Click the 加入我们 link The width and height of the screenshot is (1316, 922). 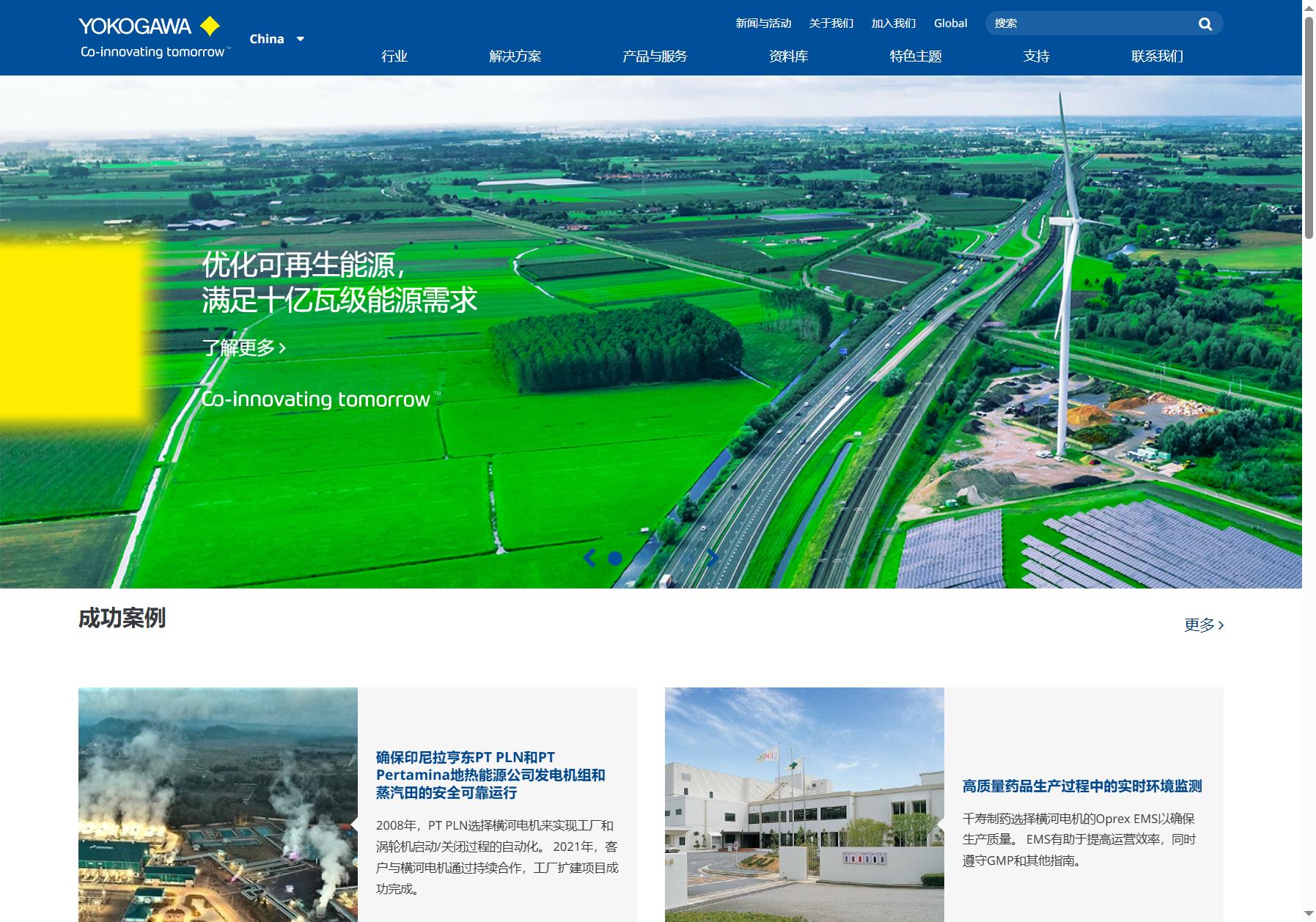(x=894, y=23)
